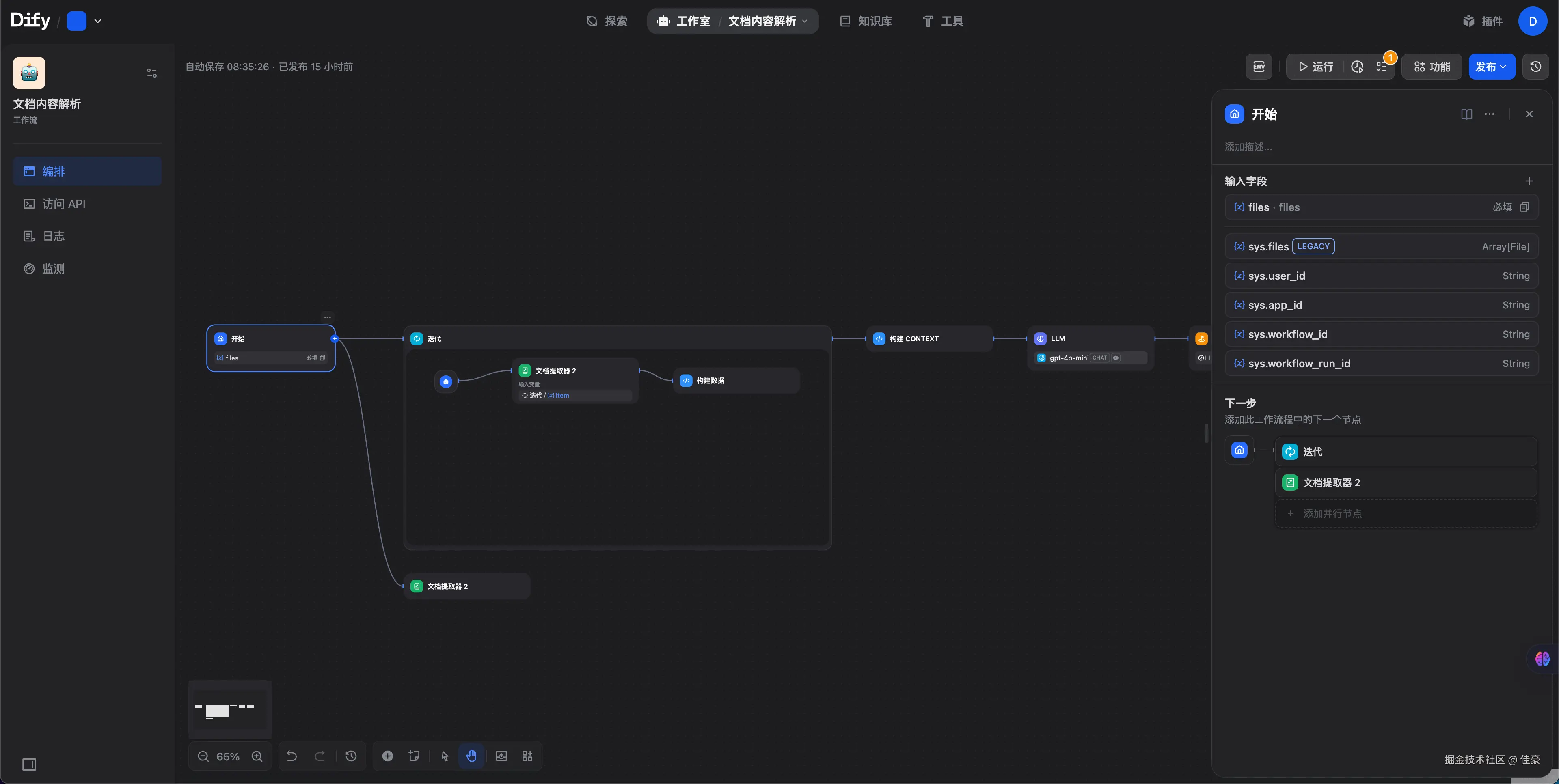Click the add note icon in bottom toolbar
The image size is (1559, 784).
(414, 756)
